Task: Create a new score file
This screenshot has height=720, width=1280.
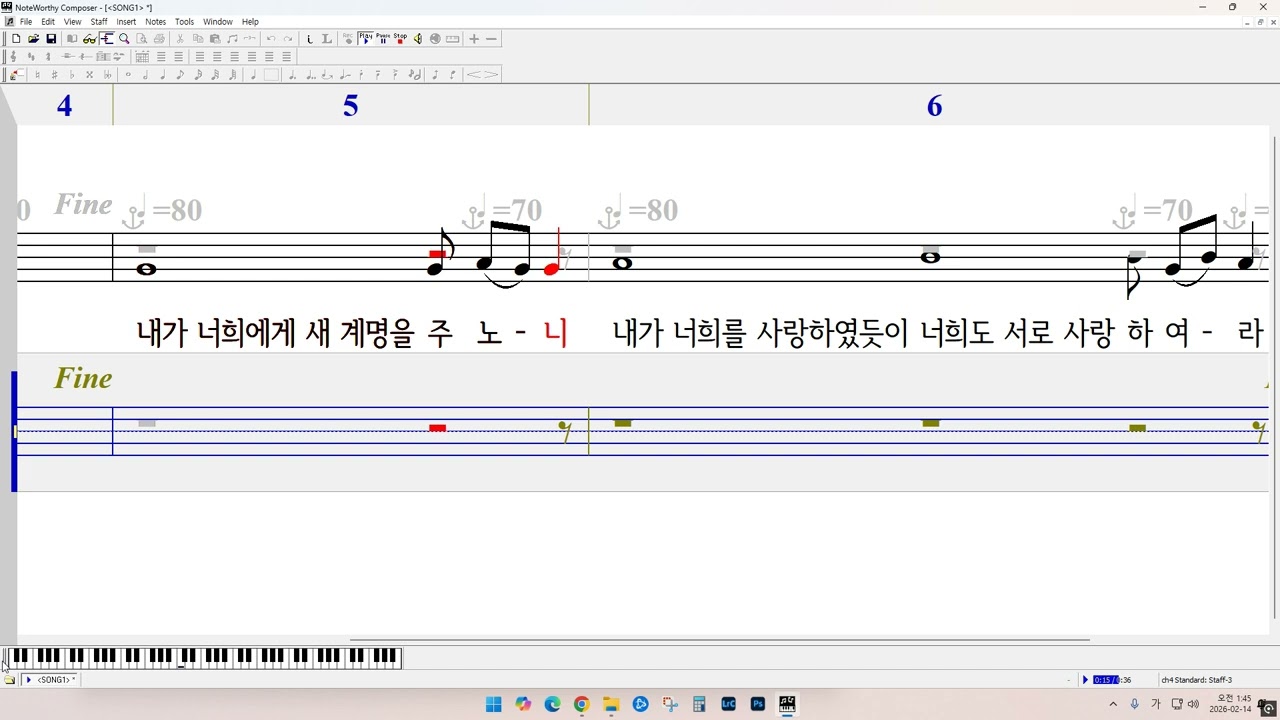Action: [16, 39]
